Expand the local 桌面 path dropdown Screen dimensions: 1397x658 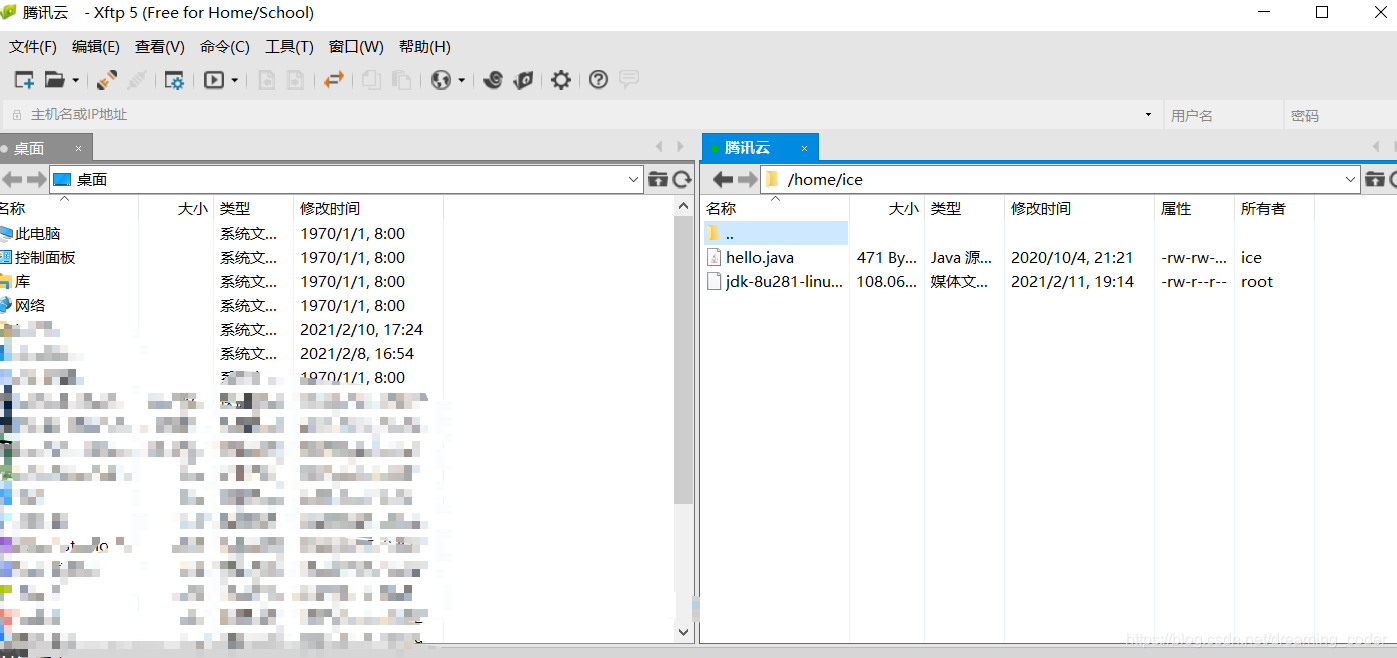pyautogui.click(x=634, y=180)
